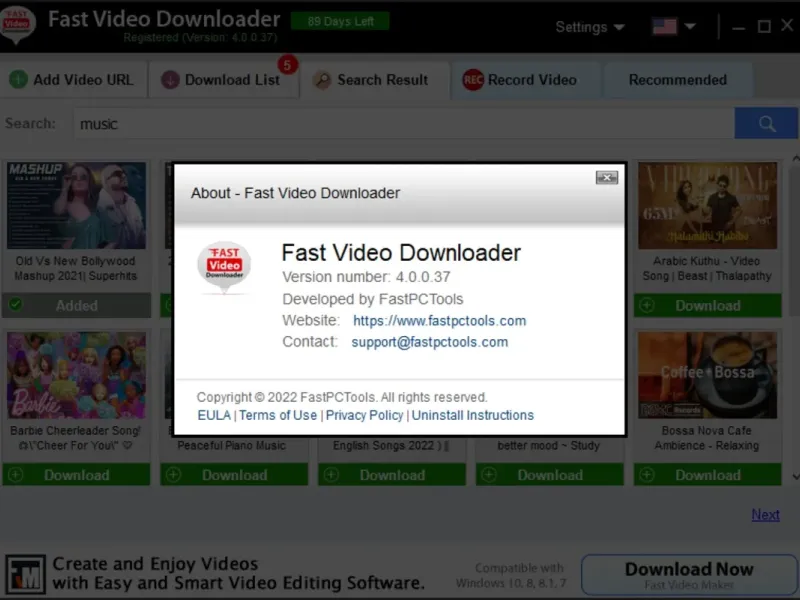Screen dimensions: 800x600
Task: Select the Search Result tab
Action: point(376,80)
